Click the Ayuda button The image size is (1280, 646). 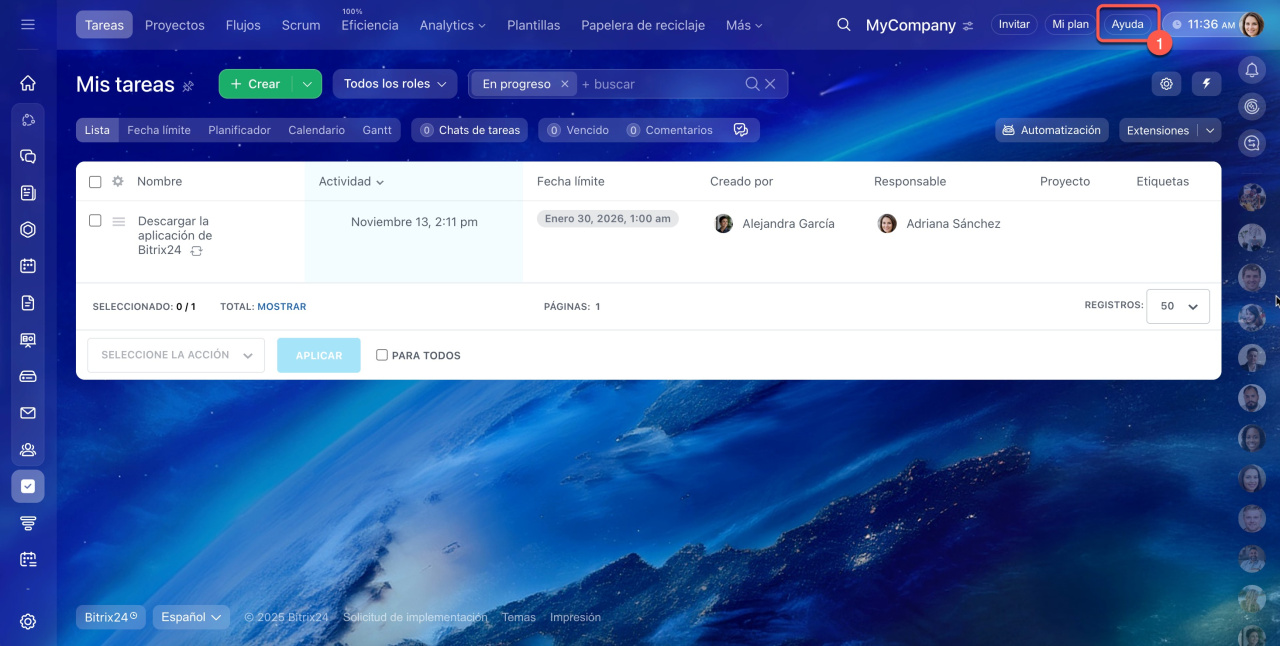[1127, 25]
